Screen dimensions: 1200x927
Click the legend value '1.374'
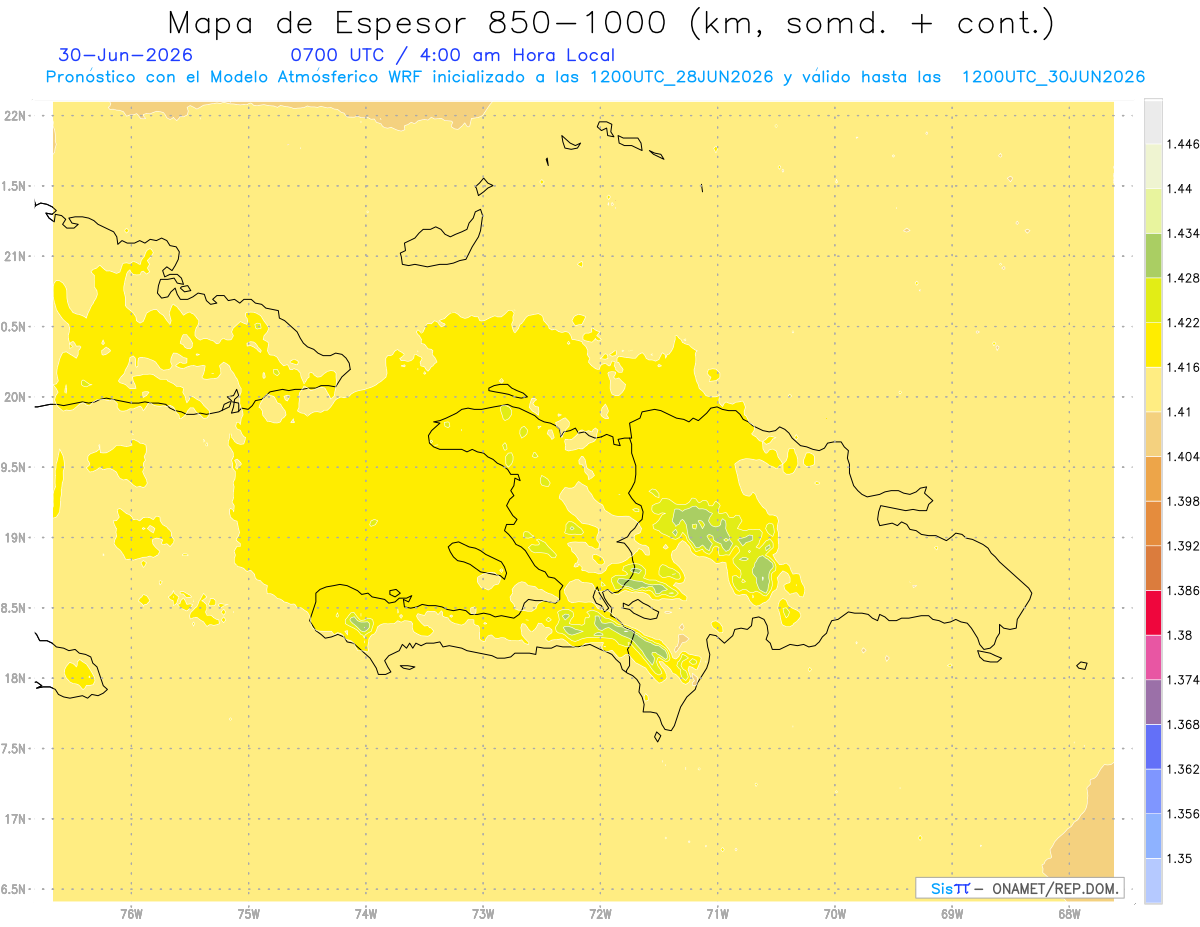[1184, 680]
